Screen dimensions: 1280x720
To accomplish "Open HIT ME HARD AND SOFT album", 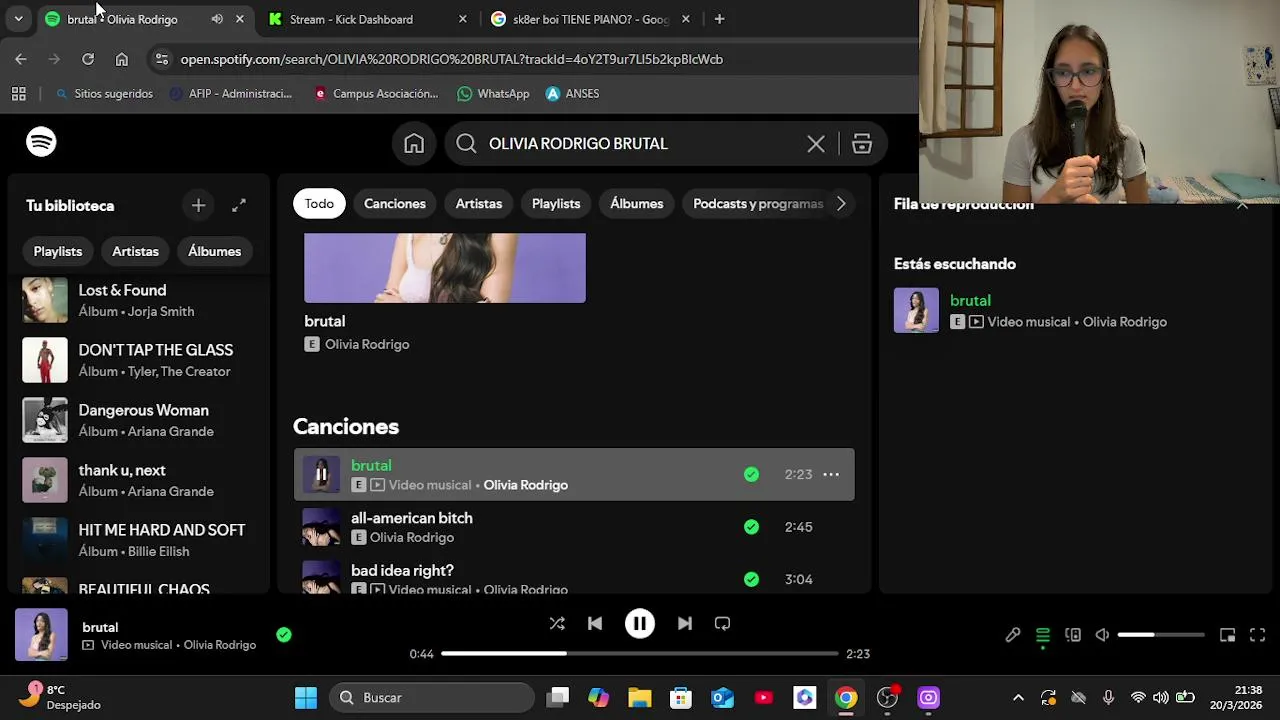I will (139, 540).
